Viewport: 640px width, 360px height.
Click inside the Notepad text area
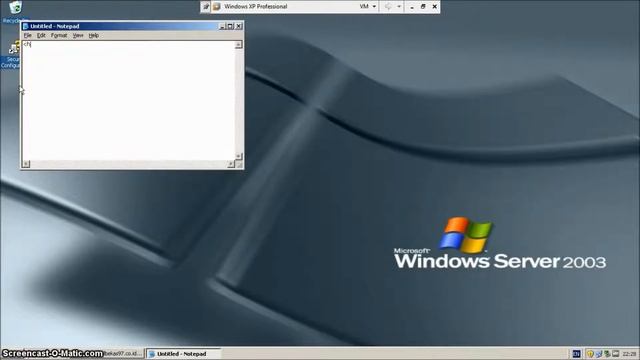[129, 100]
